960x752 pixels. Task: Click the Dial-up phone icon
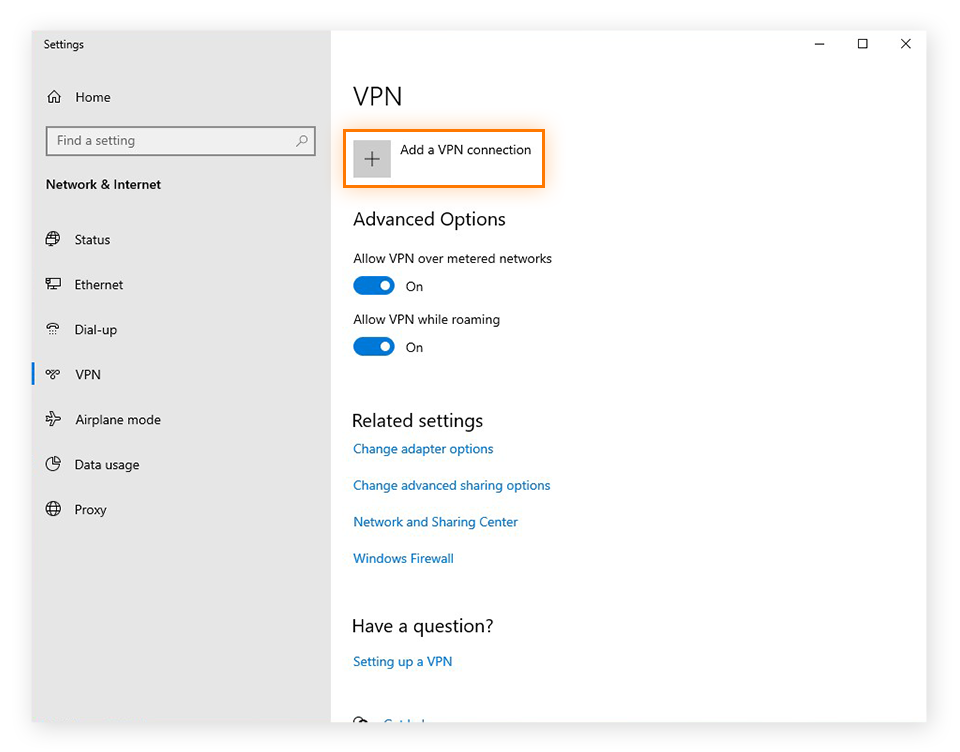pos(53,329)
